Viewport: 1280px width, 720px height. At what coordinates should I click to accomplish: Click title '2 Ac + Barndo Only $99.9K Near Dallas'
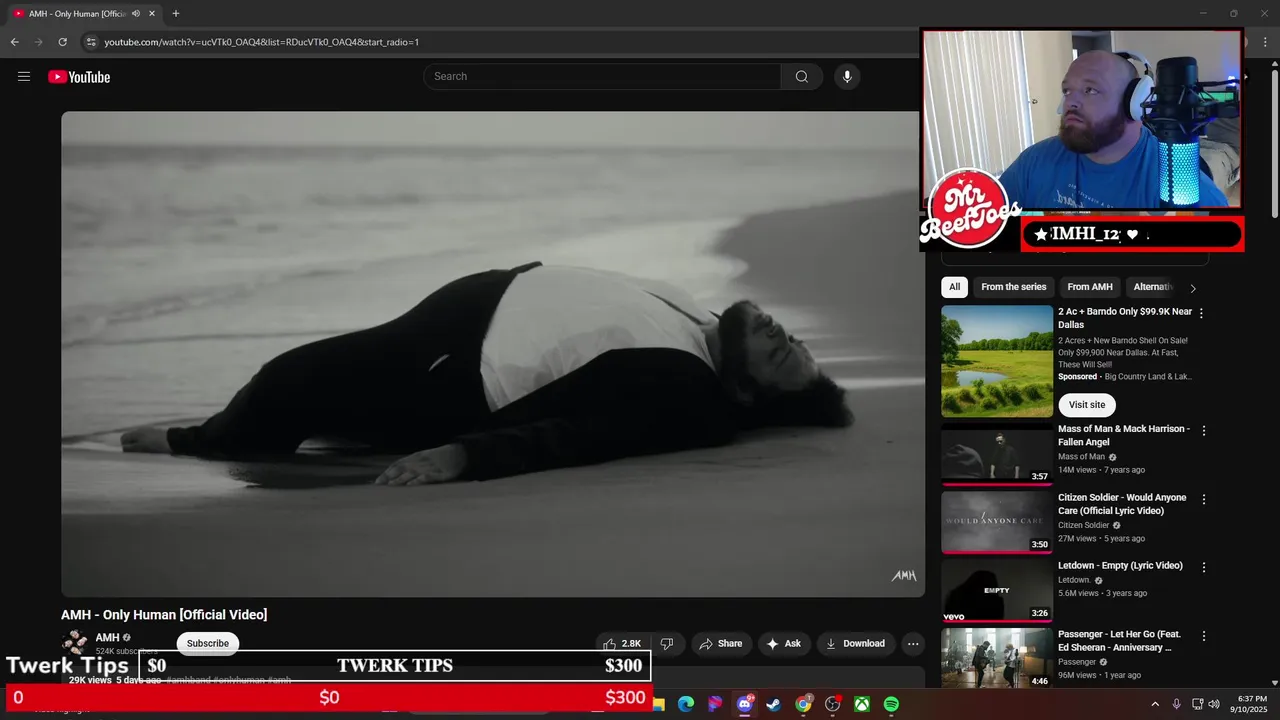pyautogui.click(x=1125, y=318)
